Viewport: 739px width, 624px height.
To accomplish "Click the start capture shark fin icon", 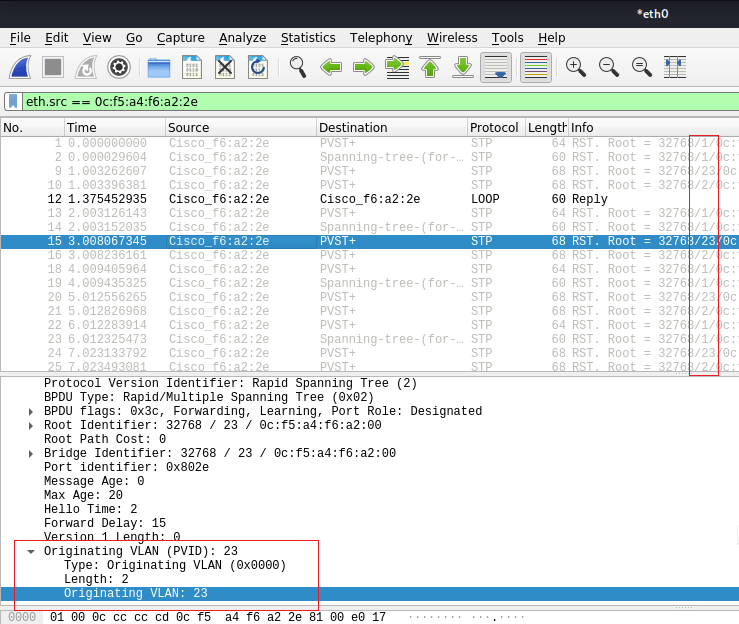I will tap(21, 67).
